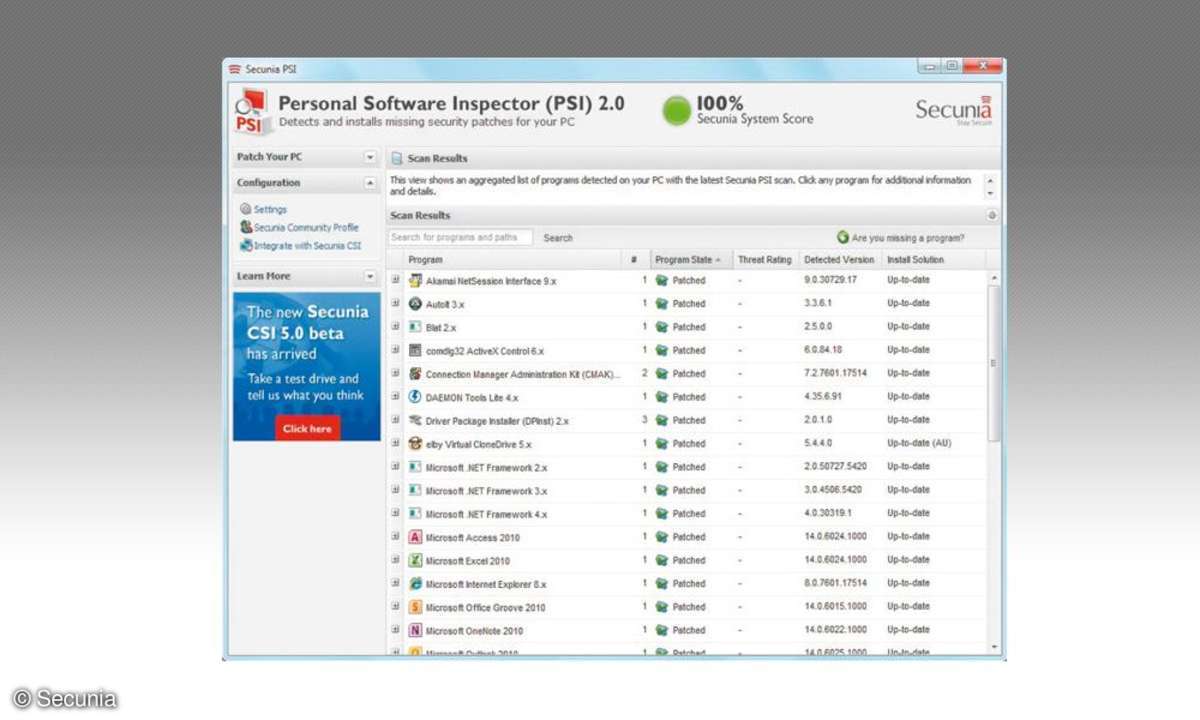1200x720 pixels.
Task: Sort by Install Solution column header
Action: [x=933, y=260]
